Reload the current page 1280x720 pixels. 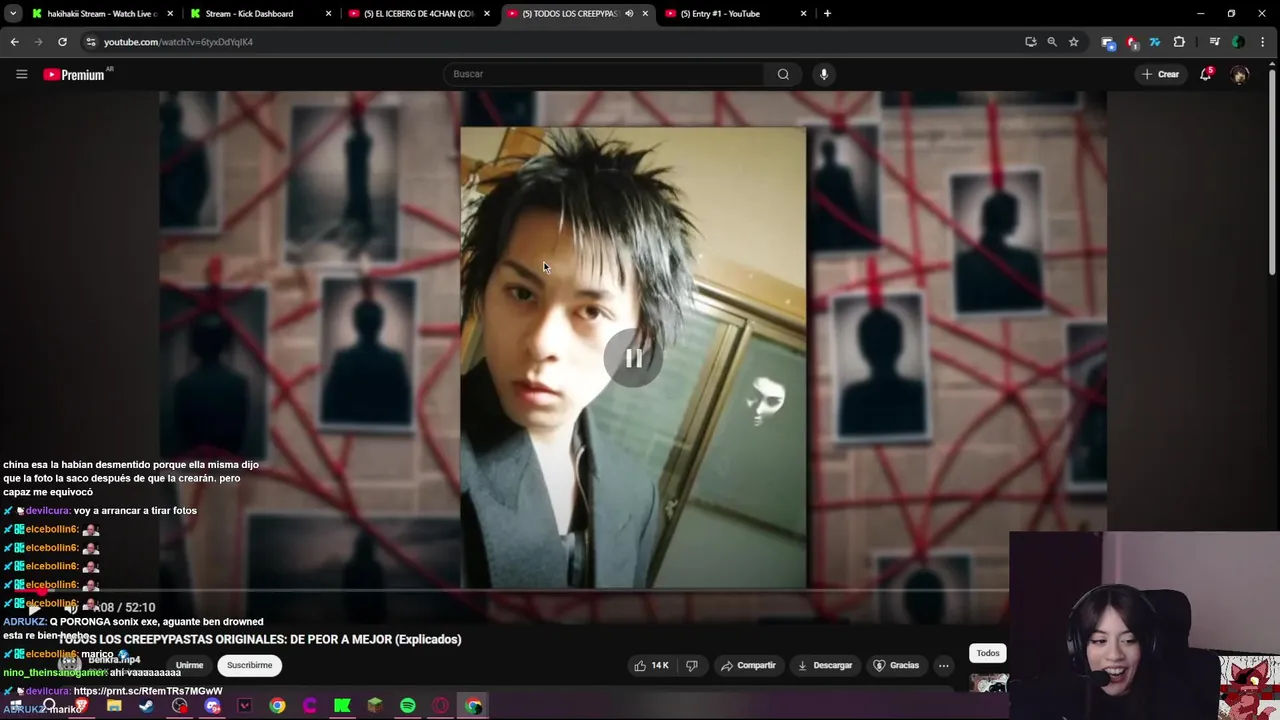(x=62, y=42)
